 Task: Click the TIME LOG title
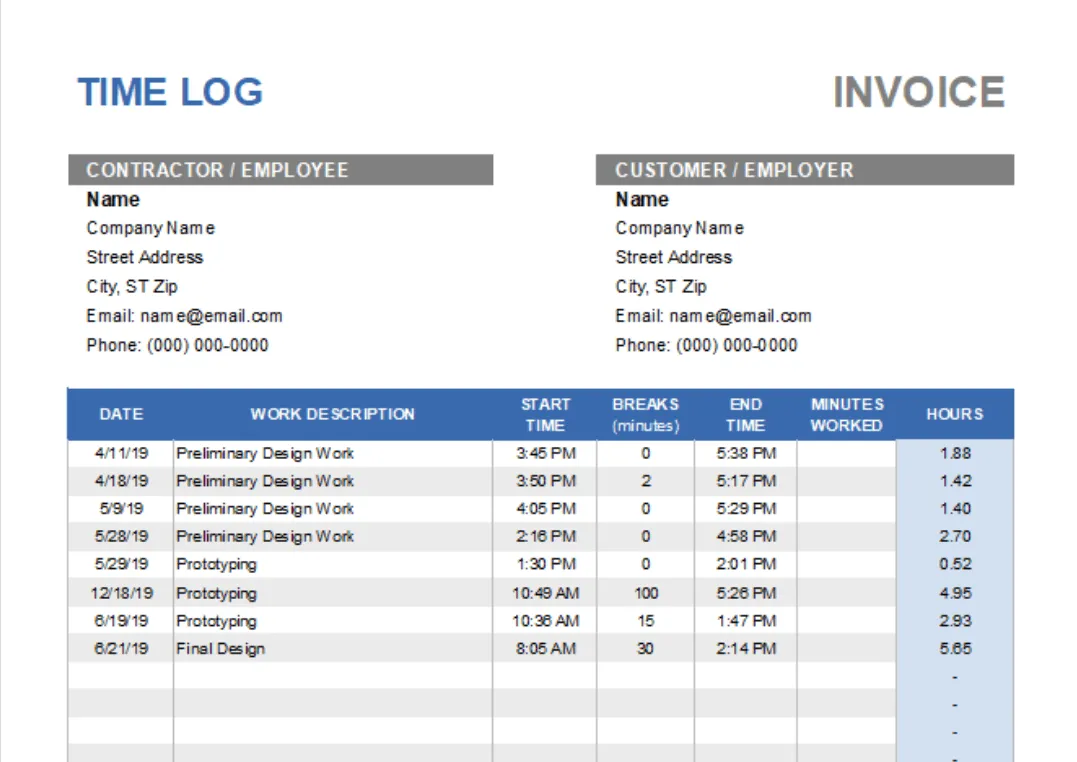(170, 92)
